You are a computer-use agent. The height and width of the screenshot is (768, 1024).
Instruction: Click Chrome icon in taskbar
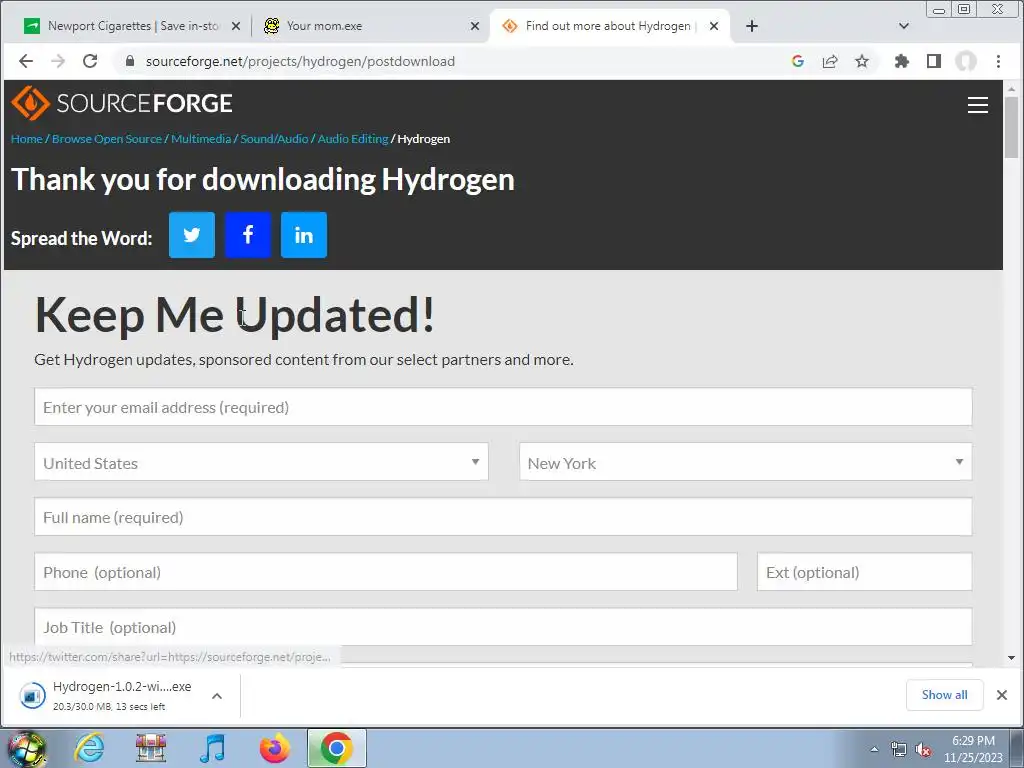336,748
